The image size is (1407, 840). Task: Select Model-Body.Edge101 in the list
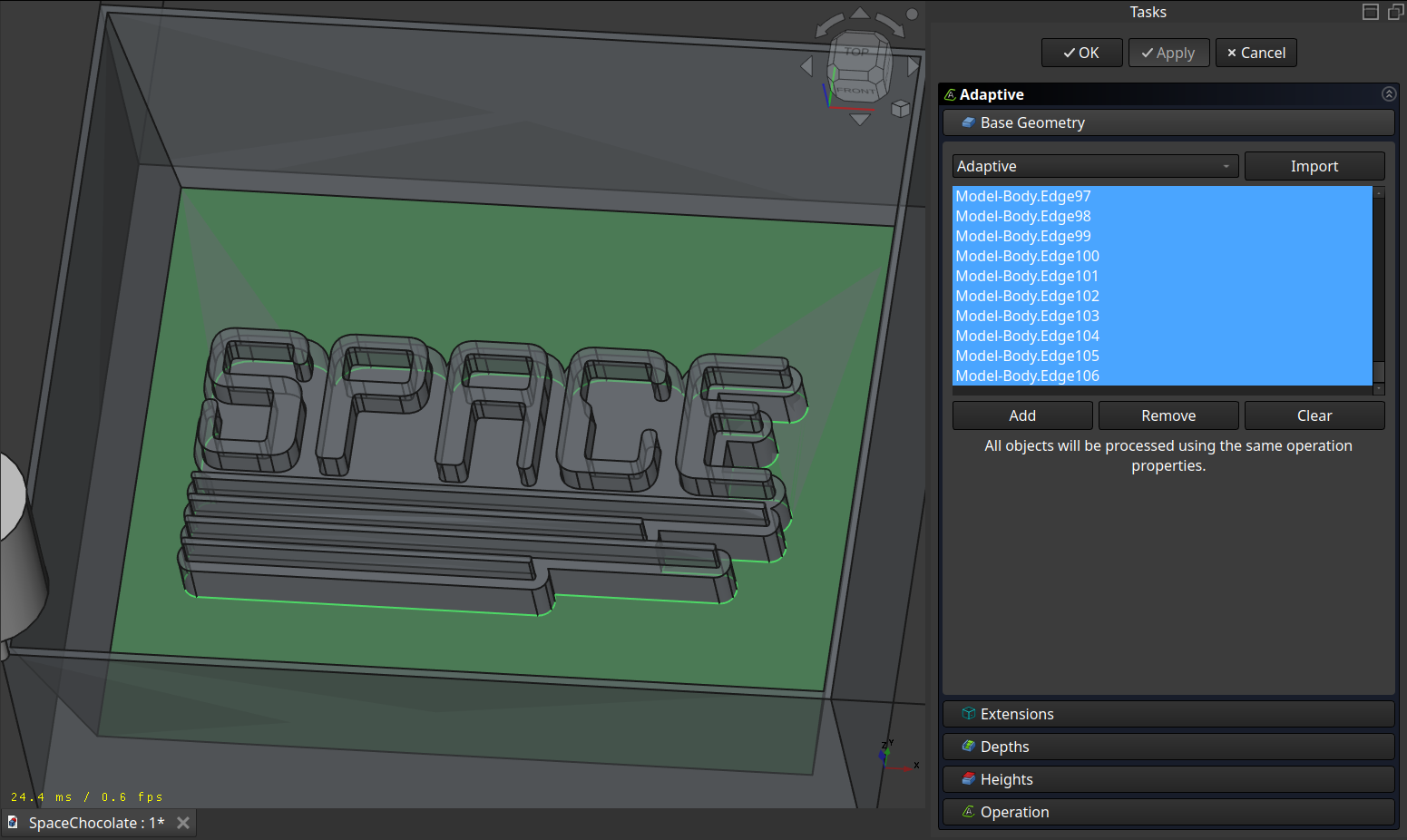click(x=1162, y=276)
